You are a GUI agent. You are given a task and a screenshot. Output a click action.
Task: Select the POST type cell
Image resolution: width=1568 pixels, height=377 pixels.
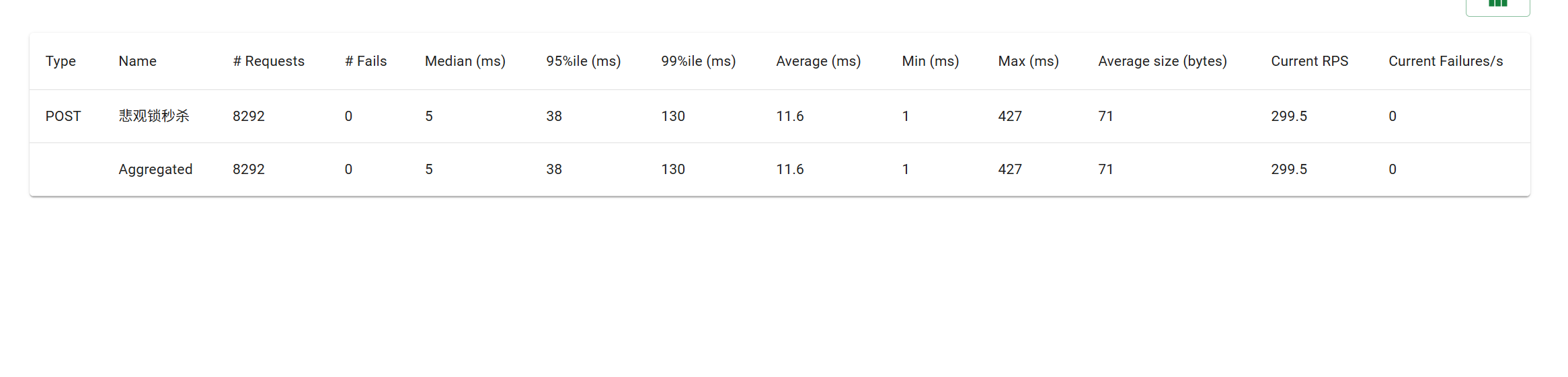(x=63, y=116)
